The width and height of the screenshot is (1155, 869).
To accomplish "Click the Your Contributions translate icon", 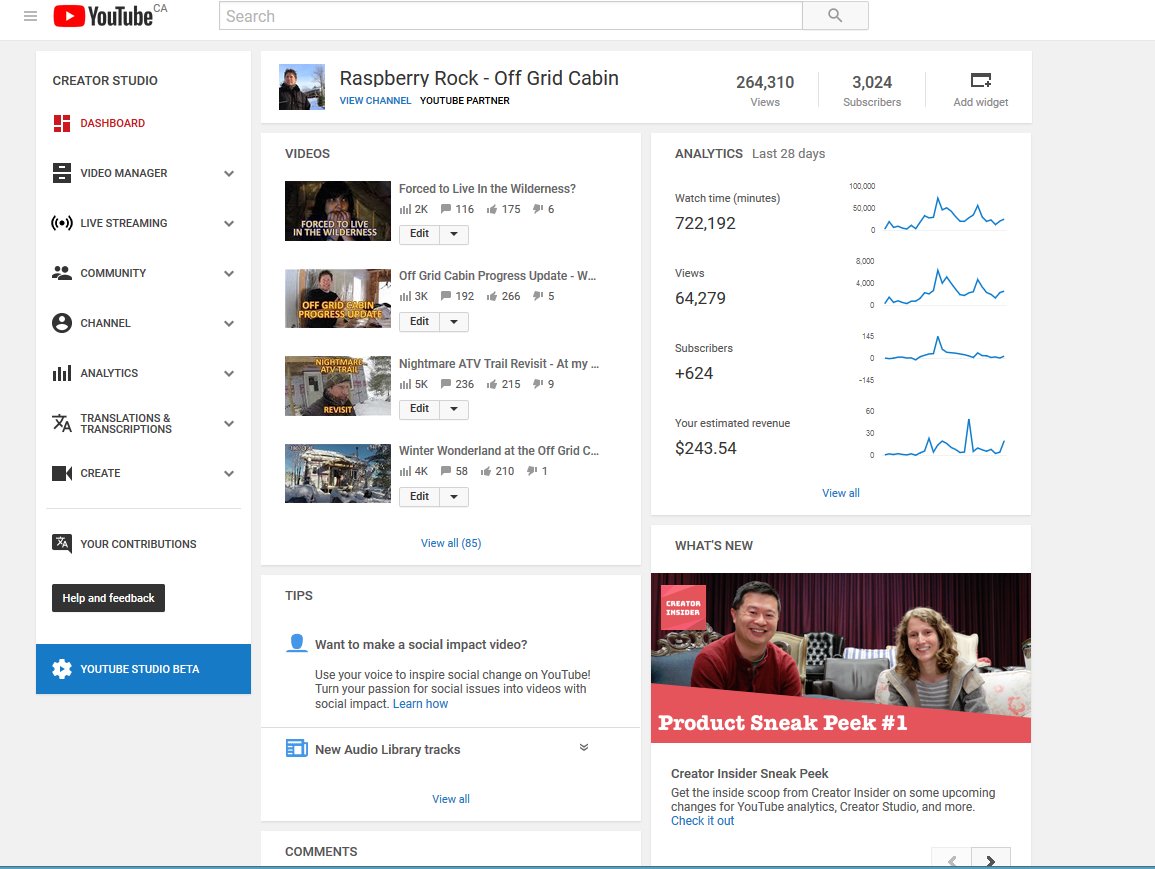I will click(x=62, y=543).
